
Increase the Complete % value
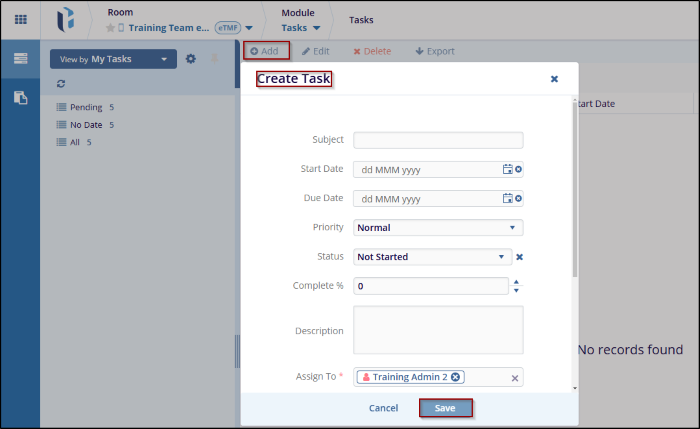coord(516,281)
